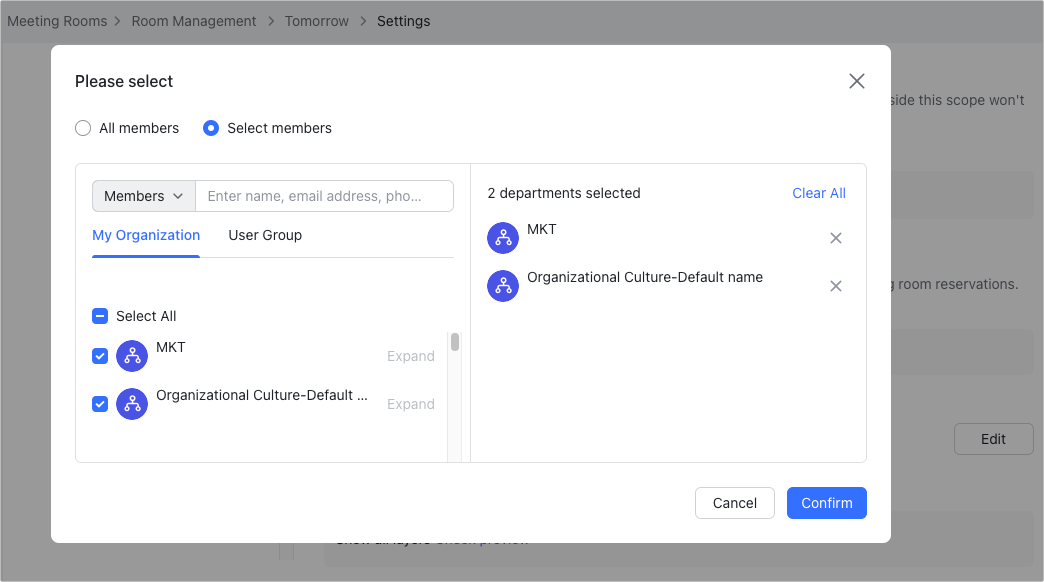
Task: Toggle the Select All checkbox
Action: coord(100,316)
